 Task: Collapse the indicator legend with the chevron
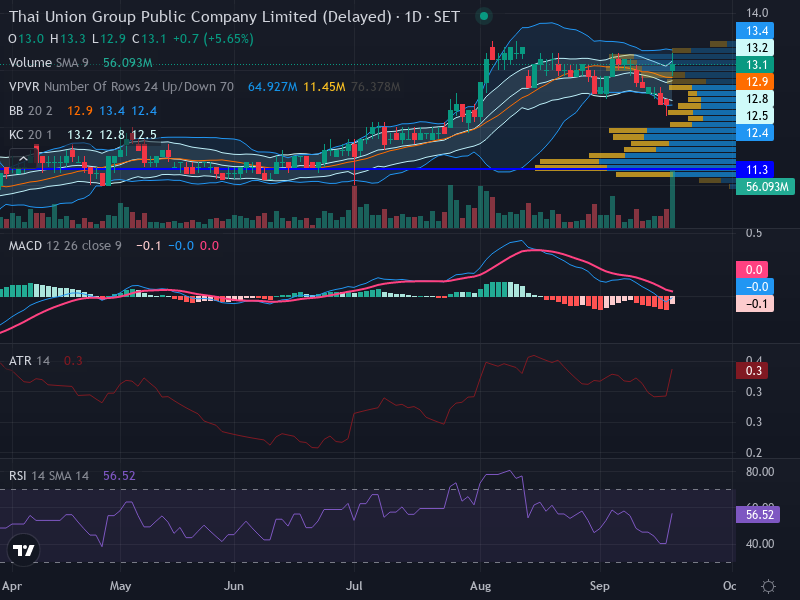click(23, 159)
